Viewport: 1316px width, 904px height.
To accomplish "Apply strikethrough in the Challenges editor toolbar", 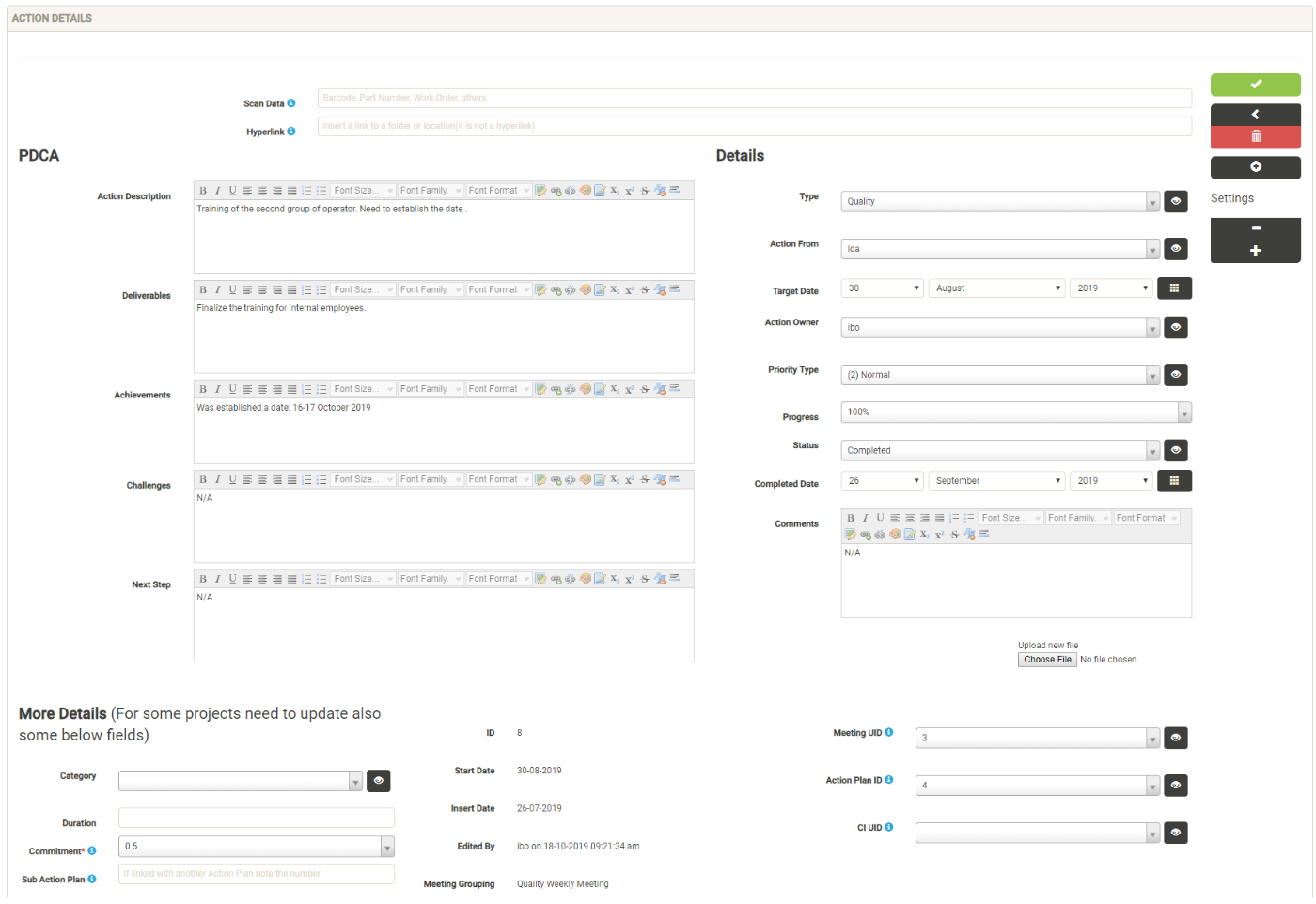I will click(x=645, y=480).
